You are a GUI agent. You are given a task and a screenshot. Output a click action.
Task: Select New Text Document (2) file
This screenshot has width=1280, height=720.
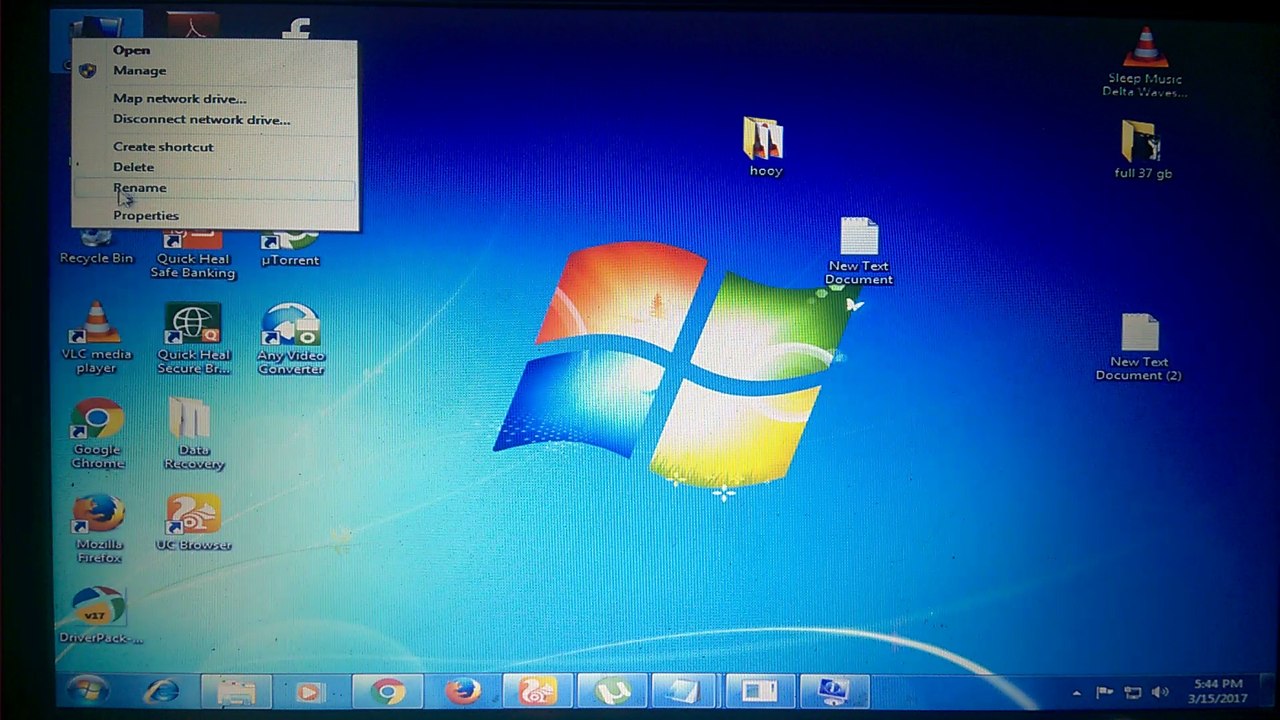tap(1139, 347)
